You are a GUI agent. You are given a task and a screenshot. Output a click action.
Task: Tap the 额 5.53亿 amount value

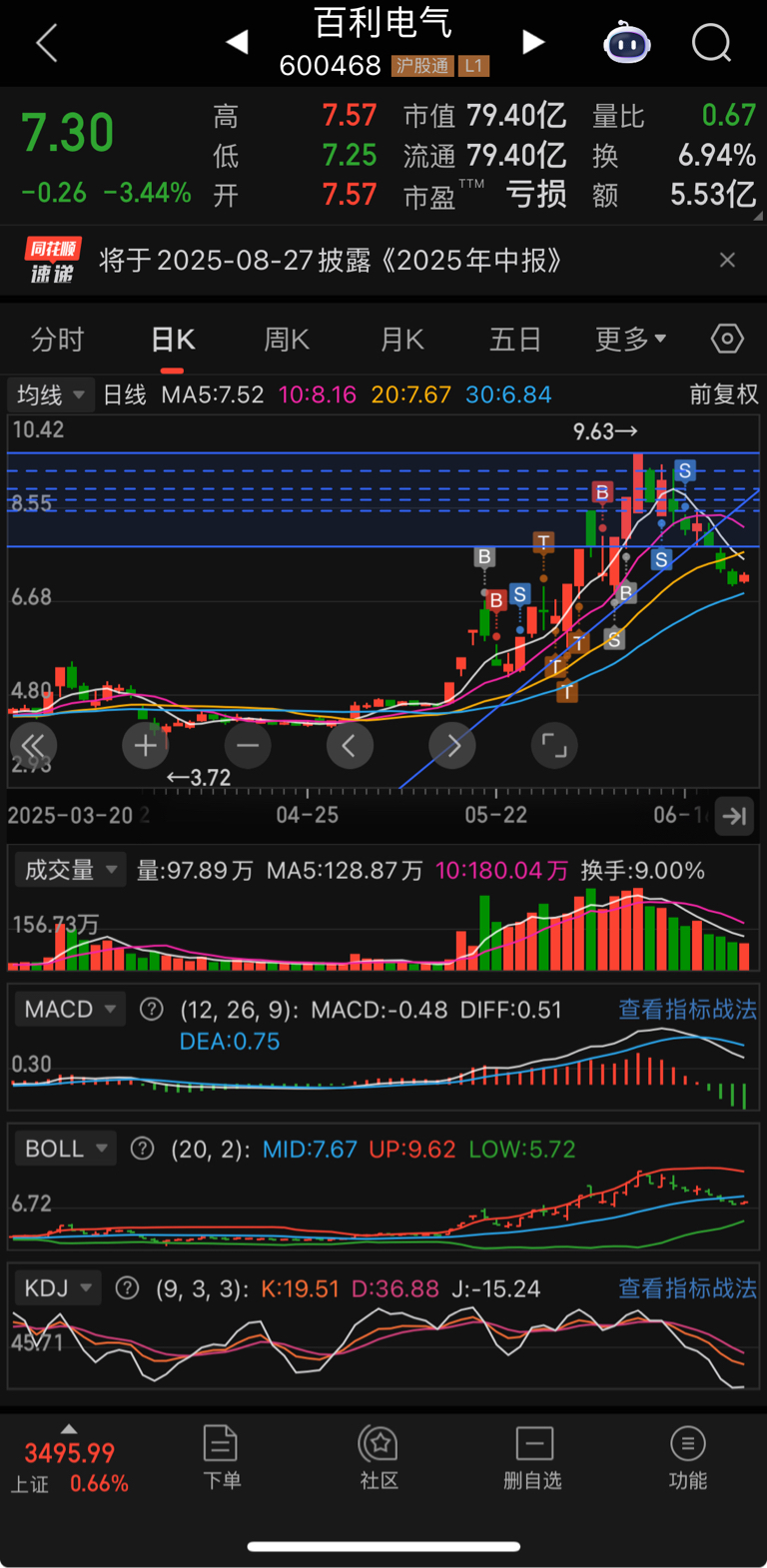674,194
